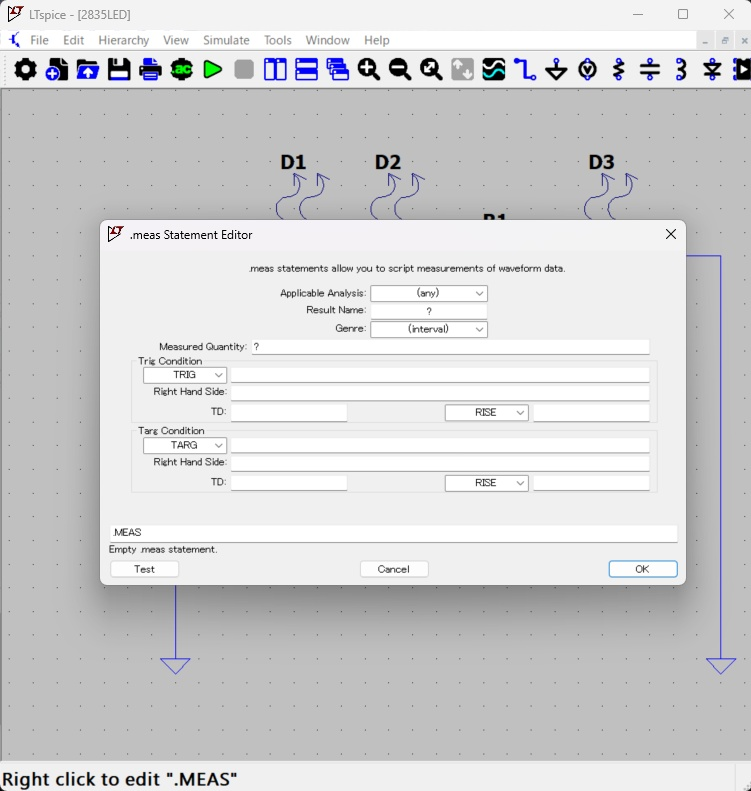Image resolution: width=751 pixels, height=791 pixels.
Task: Open the Hierarchy menu
Action: click(124, 40)
